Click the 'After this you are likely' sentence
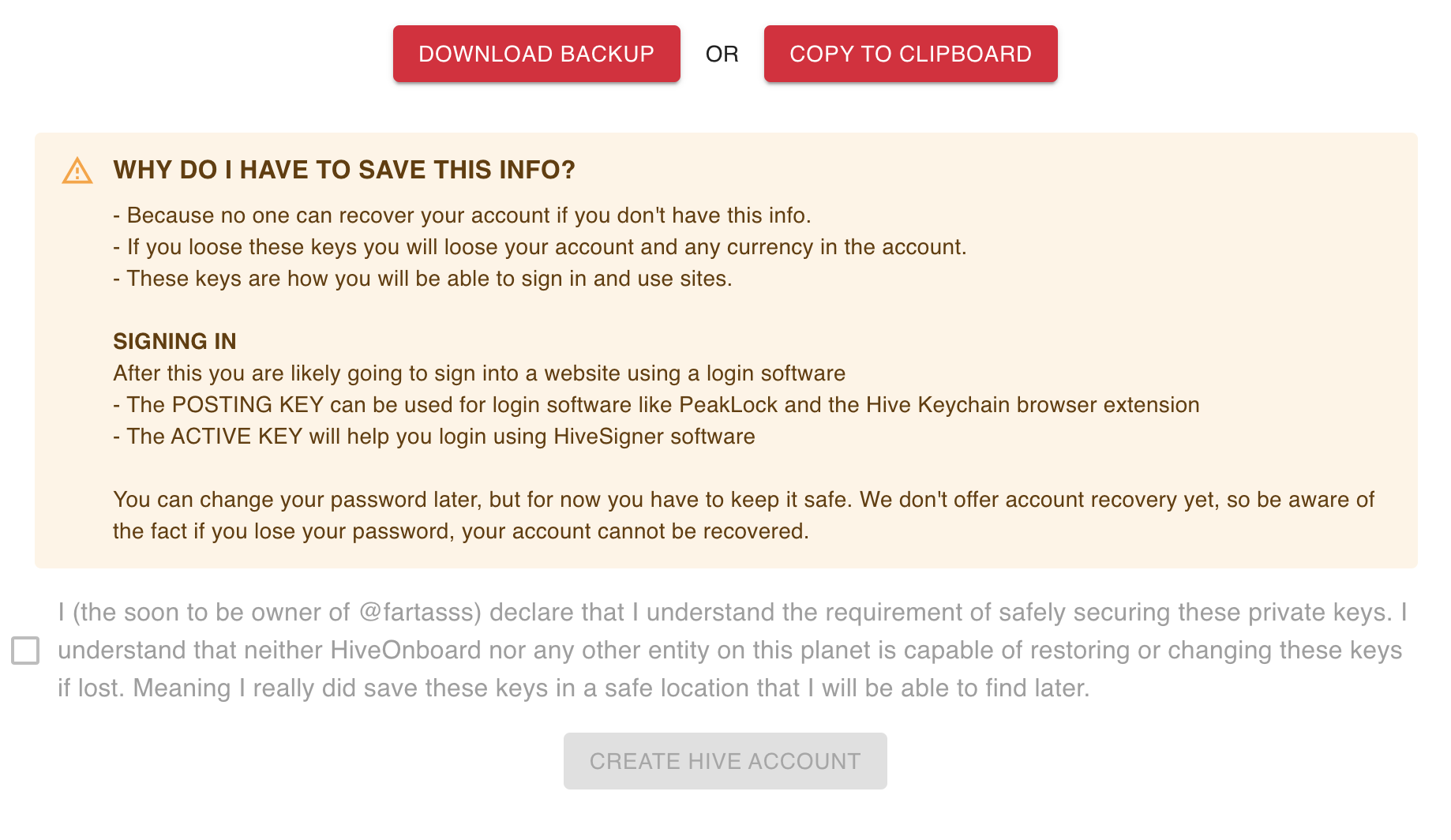Screen dimensions: 1451x840 click(479, 373)
